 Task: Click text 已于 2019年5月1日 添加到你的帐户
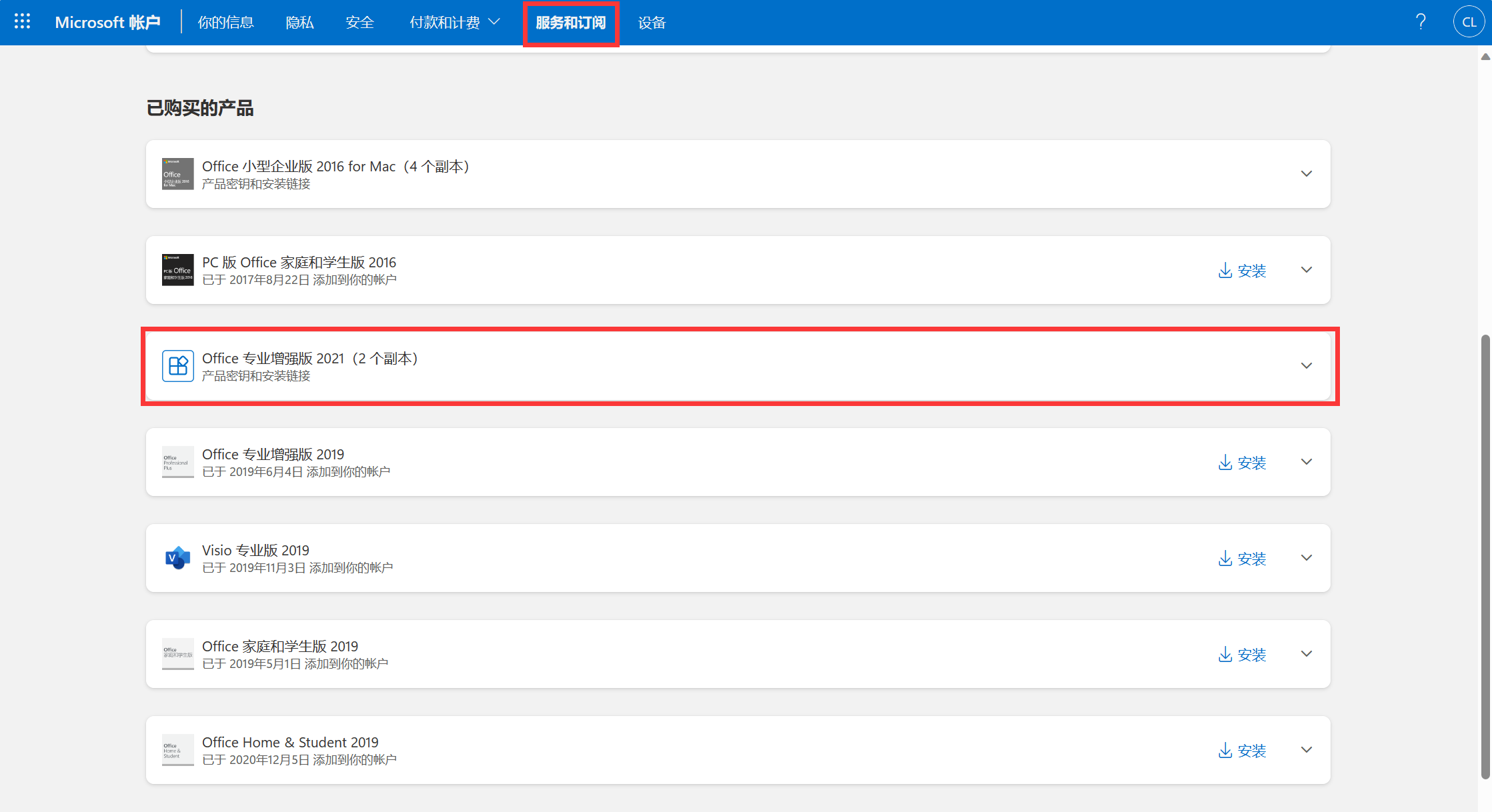tap(295, 664)
